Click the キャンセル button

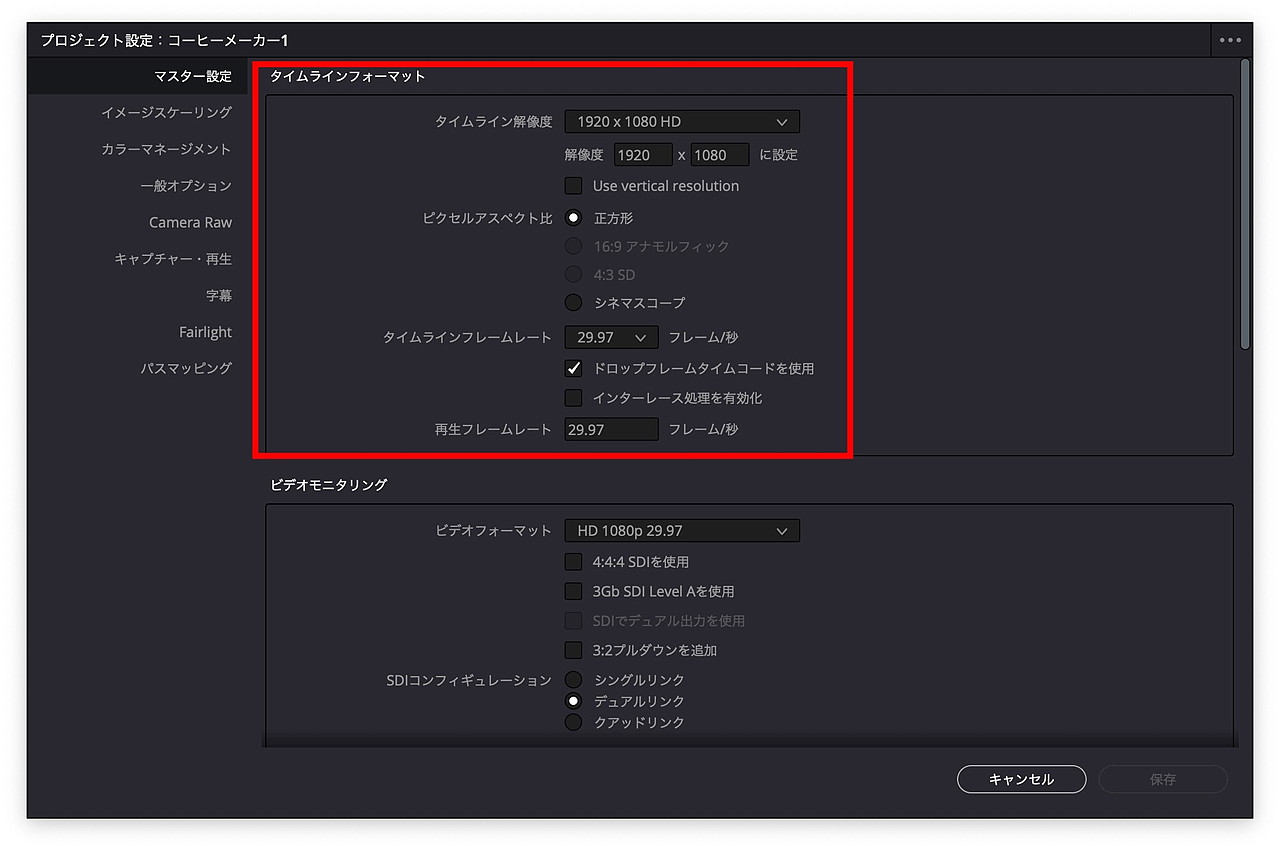click(1021, 779)
